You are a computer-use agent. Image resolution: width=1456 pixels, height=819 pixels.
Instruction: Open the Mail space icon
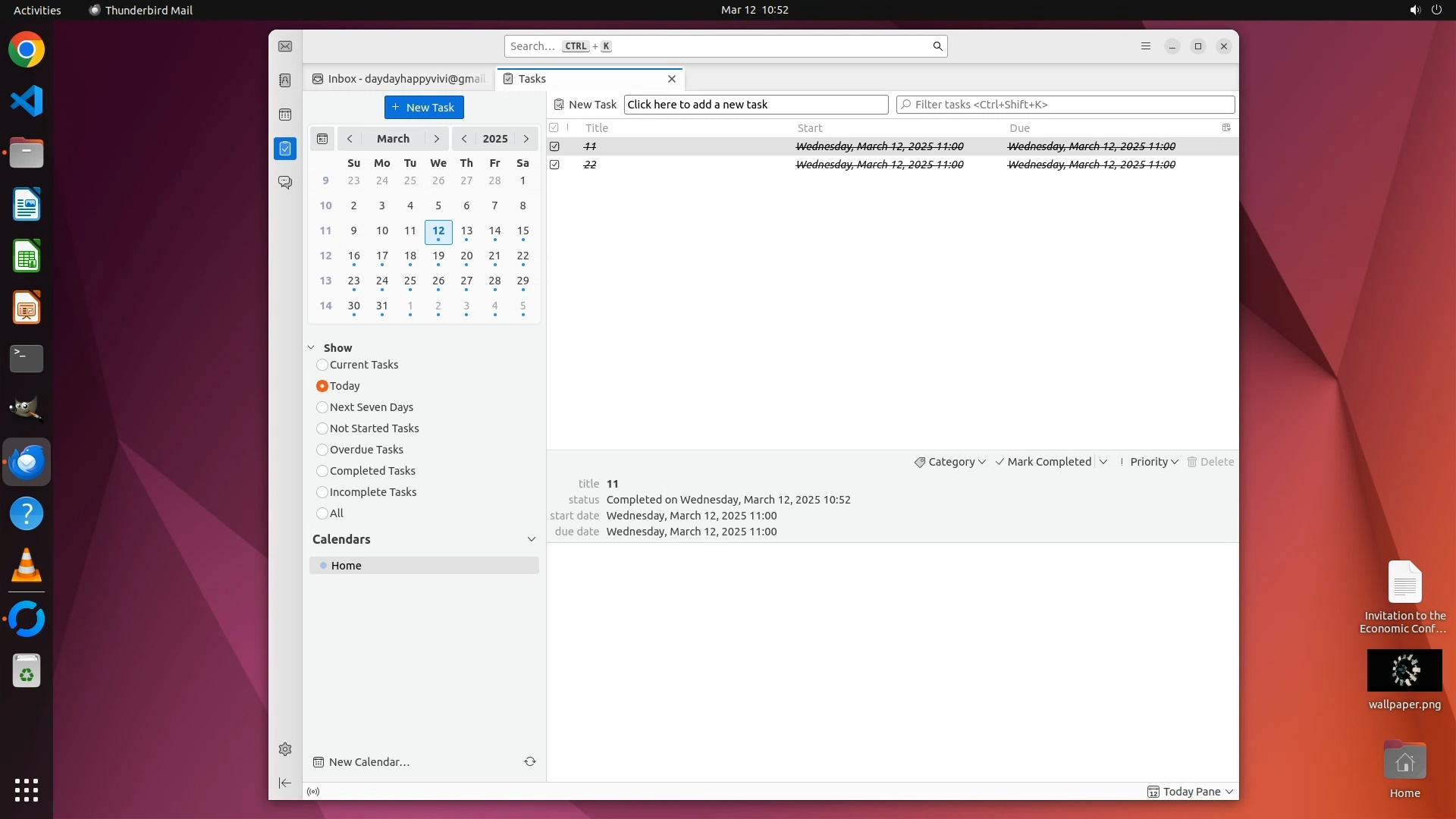pos(285,46)
